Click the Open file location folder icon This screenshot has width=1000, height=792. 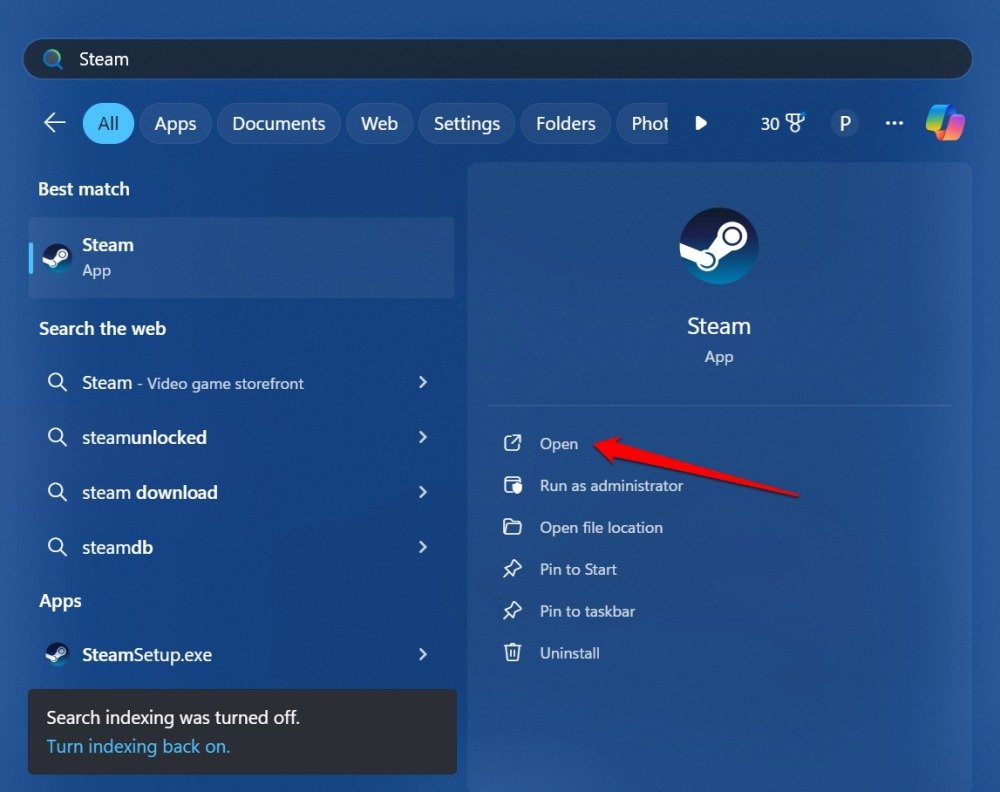(x=513, y=527)
